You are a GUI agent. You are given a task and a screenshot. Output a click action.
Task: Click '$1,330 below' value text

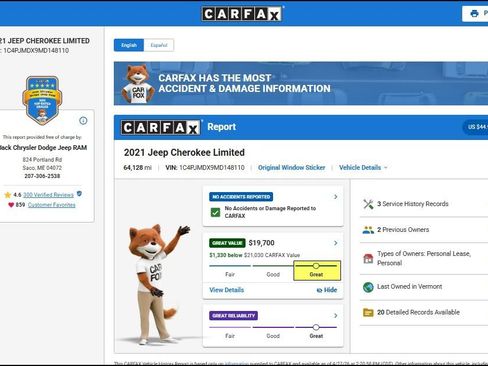pos(226,255)
